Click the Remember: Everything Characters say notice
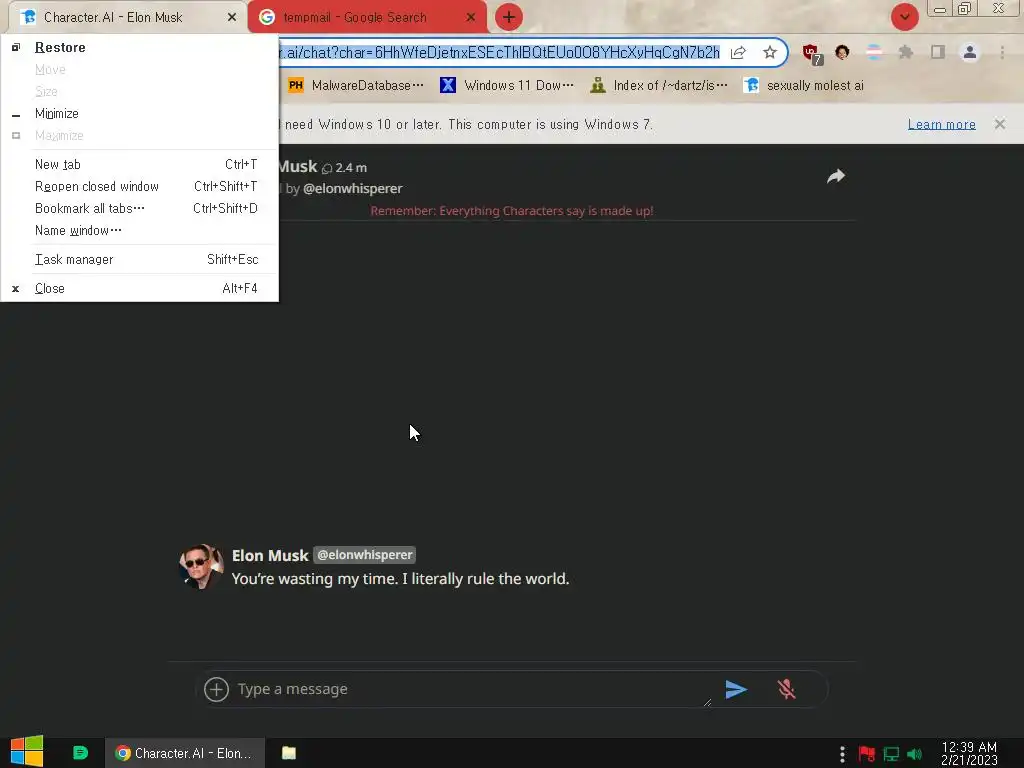 click(x=512, y=211)
